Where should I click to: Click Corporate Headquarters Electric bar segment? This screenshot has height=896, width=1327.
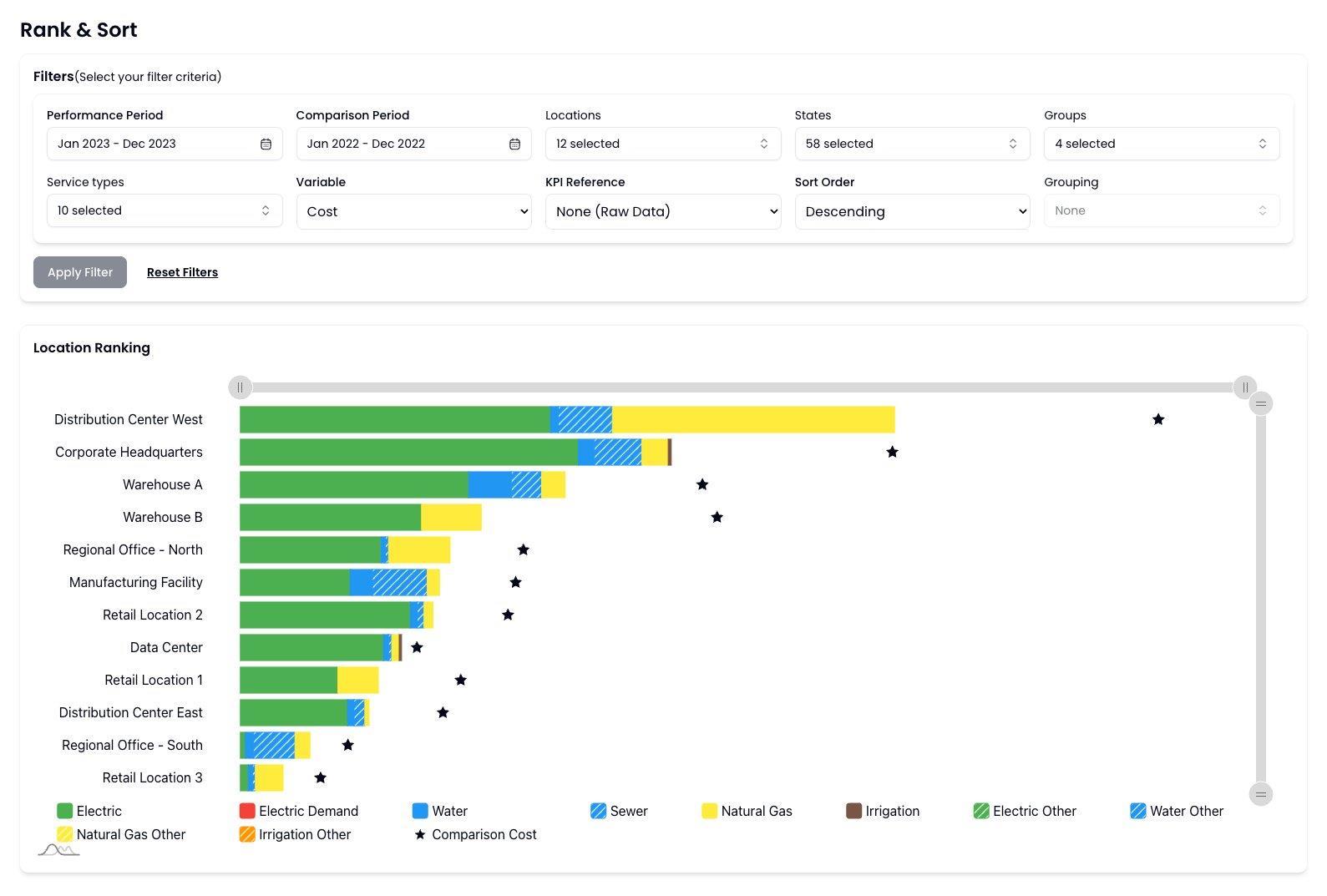click(x=408, y=452)
